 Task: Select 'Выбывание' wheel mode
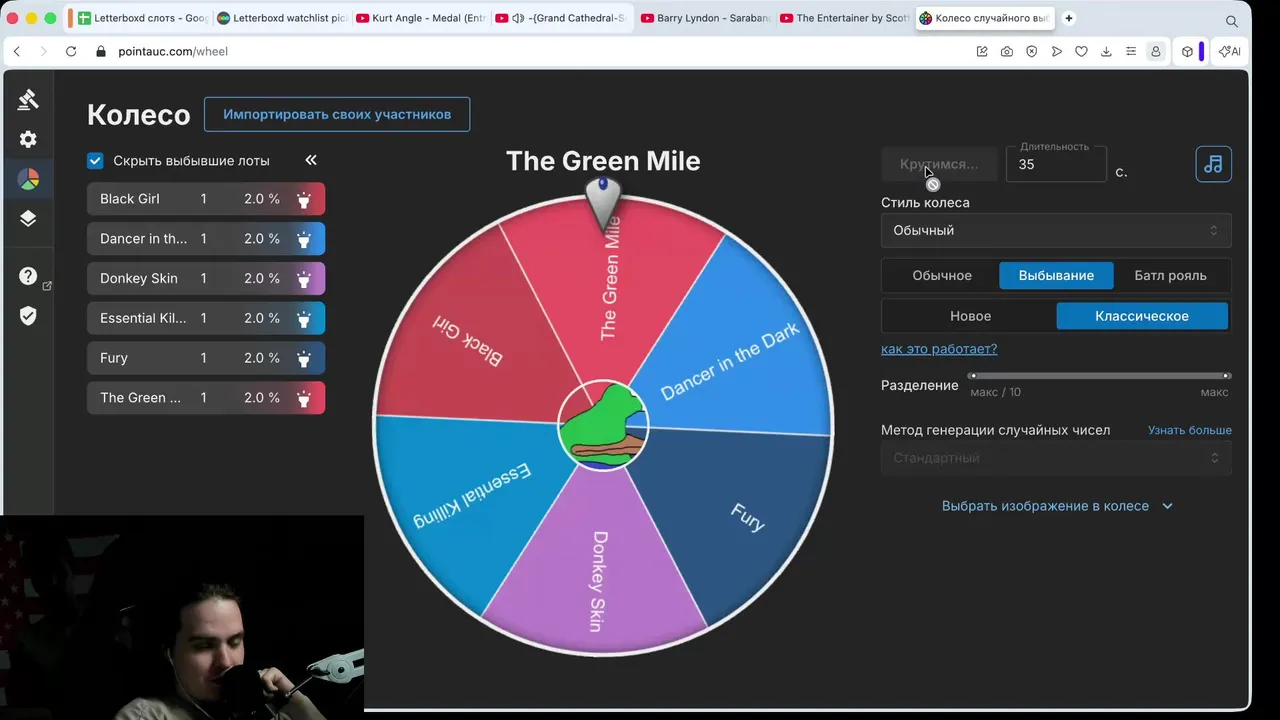click(x=1056, y=275)
